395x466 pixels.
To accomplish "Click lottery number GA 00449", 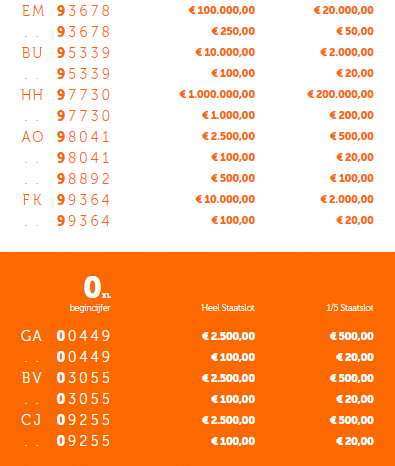I will [66, 336].
